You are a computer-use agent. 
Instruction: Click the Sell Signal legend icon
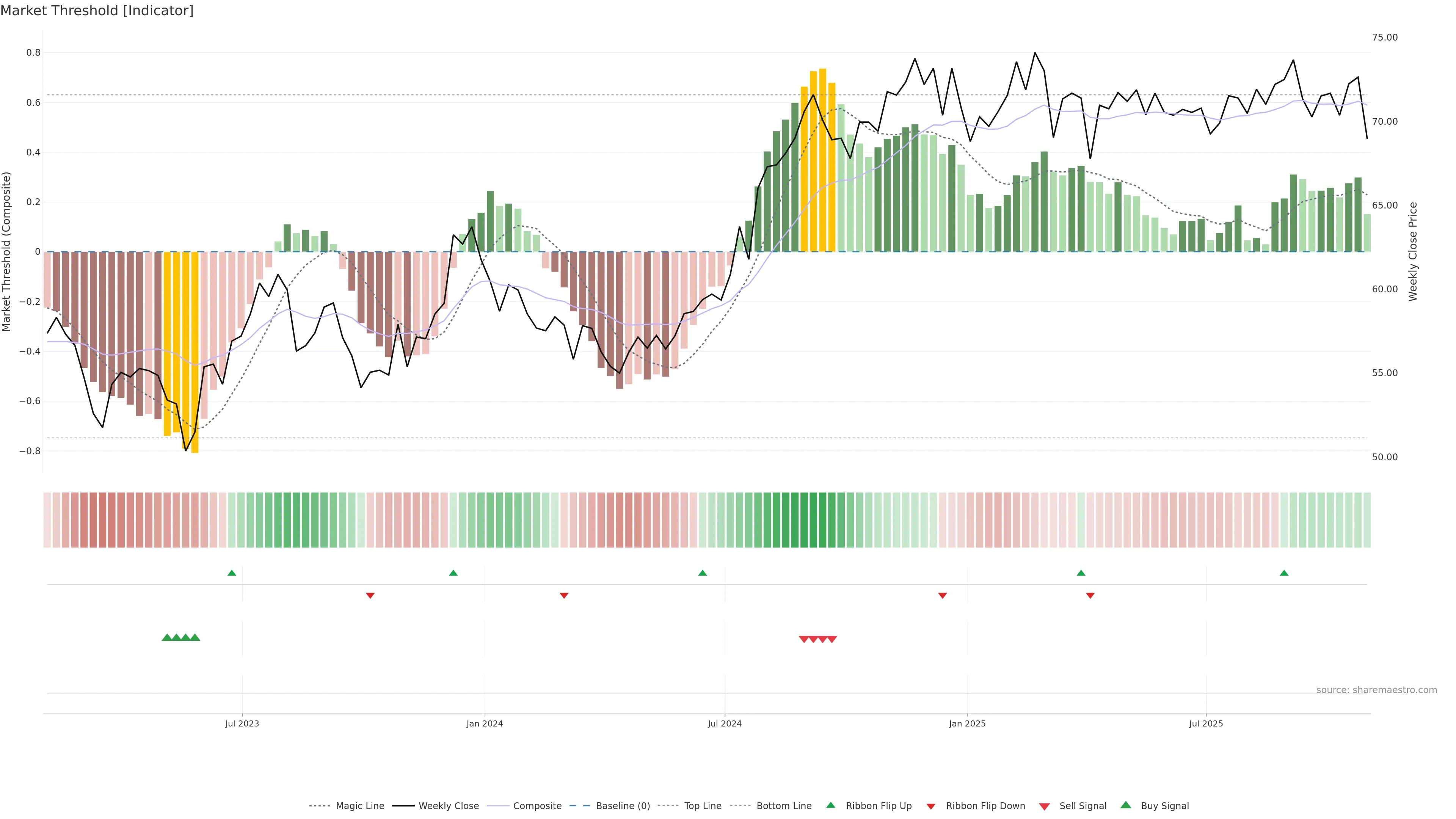[x=1045, y=806]
